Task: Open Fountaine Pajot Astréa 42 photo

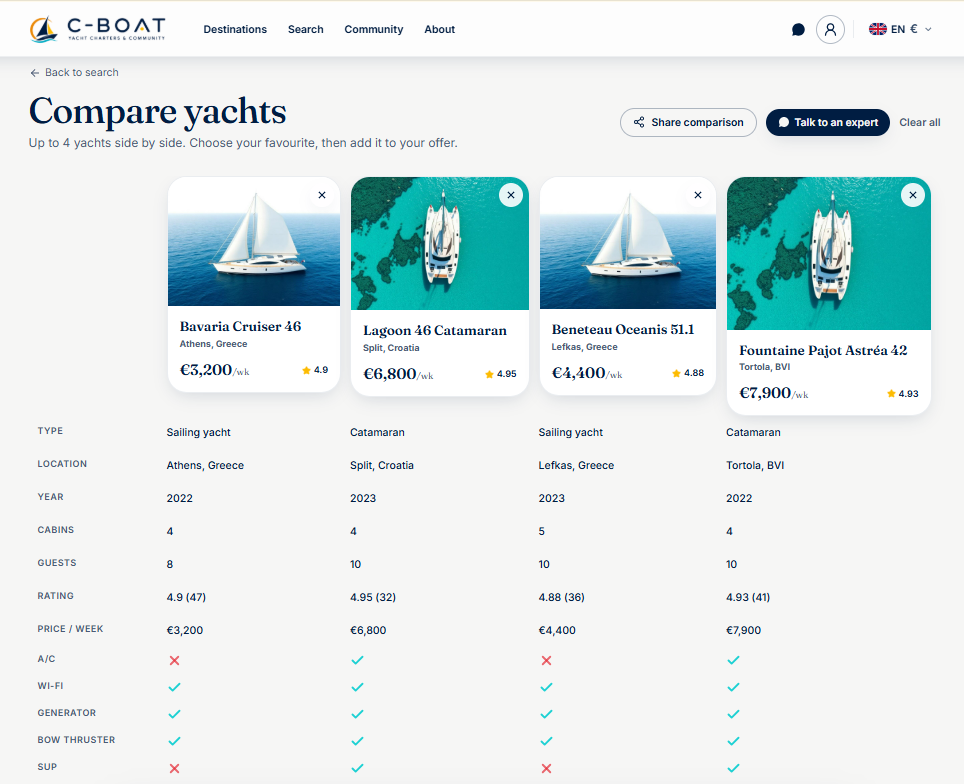Action: coord(829,253)
